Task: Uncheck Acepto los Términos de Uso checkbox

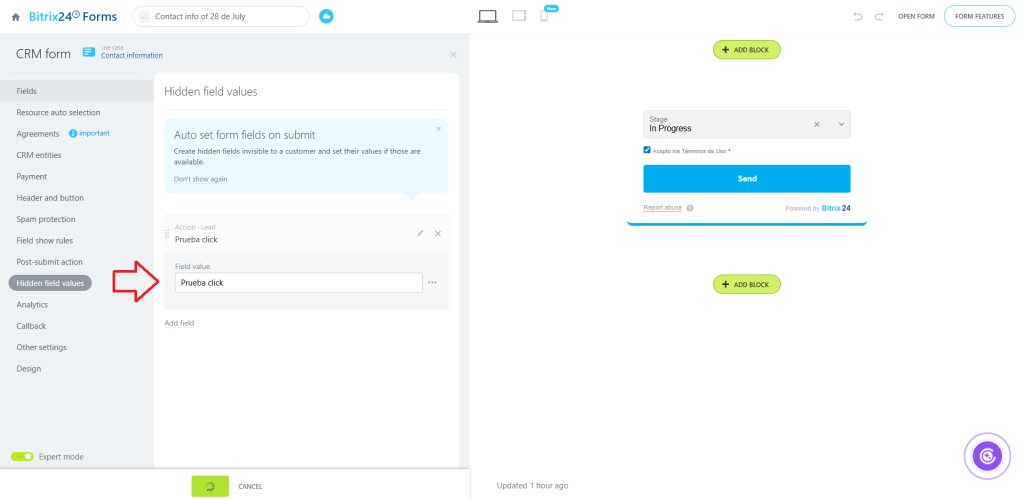Action: (x=647, y=150)
